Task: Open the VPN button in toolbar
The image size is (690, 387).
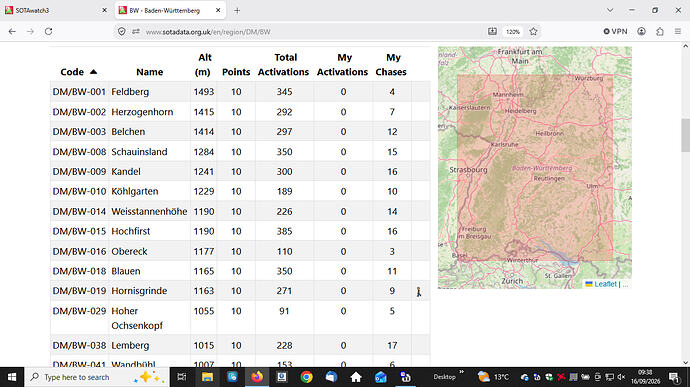Action: 615,31
